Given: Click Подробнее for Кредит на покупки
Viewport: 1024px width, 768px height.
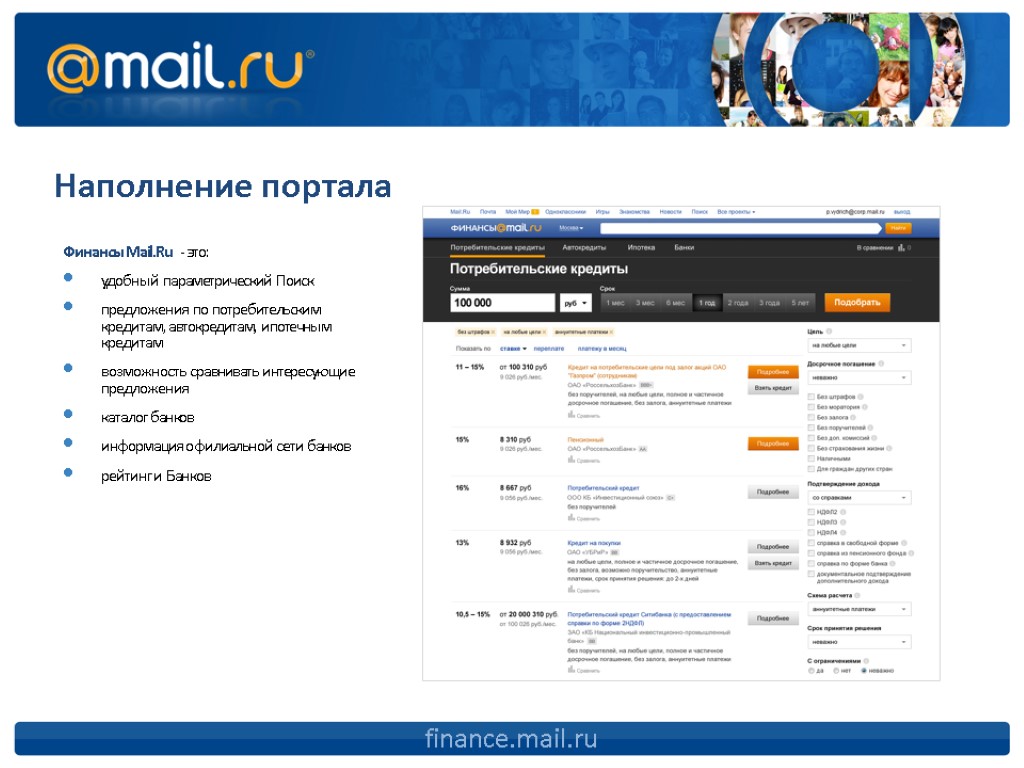Looking at the screenshot, I should click(x=773, y=547).
